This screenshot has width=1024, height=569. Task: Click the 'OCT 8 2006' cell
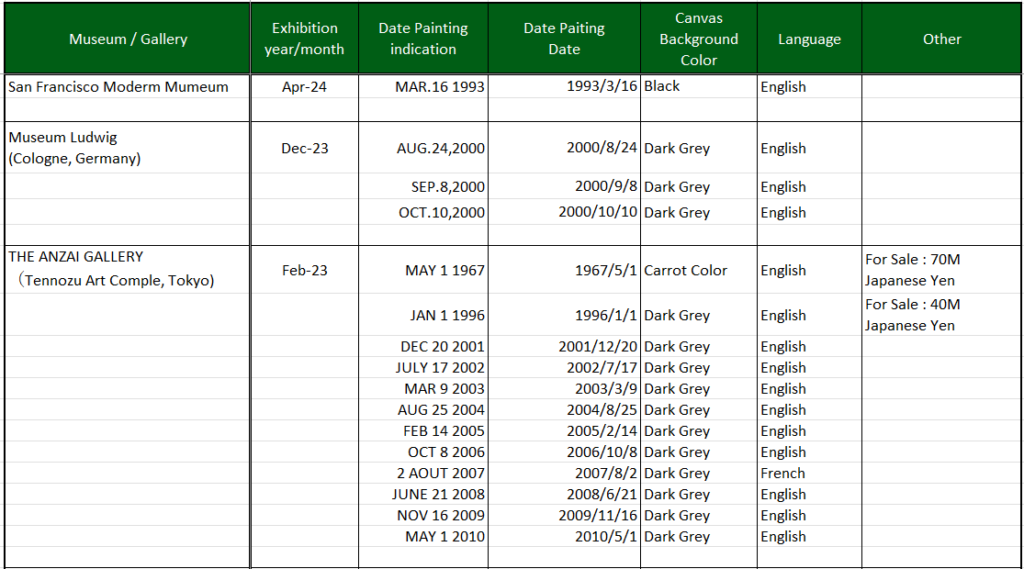click(423, 452)
